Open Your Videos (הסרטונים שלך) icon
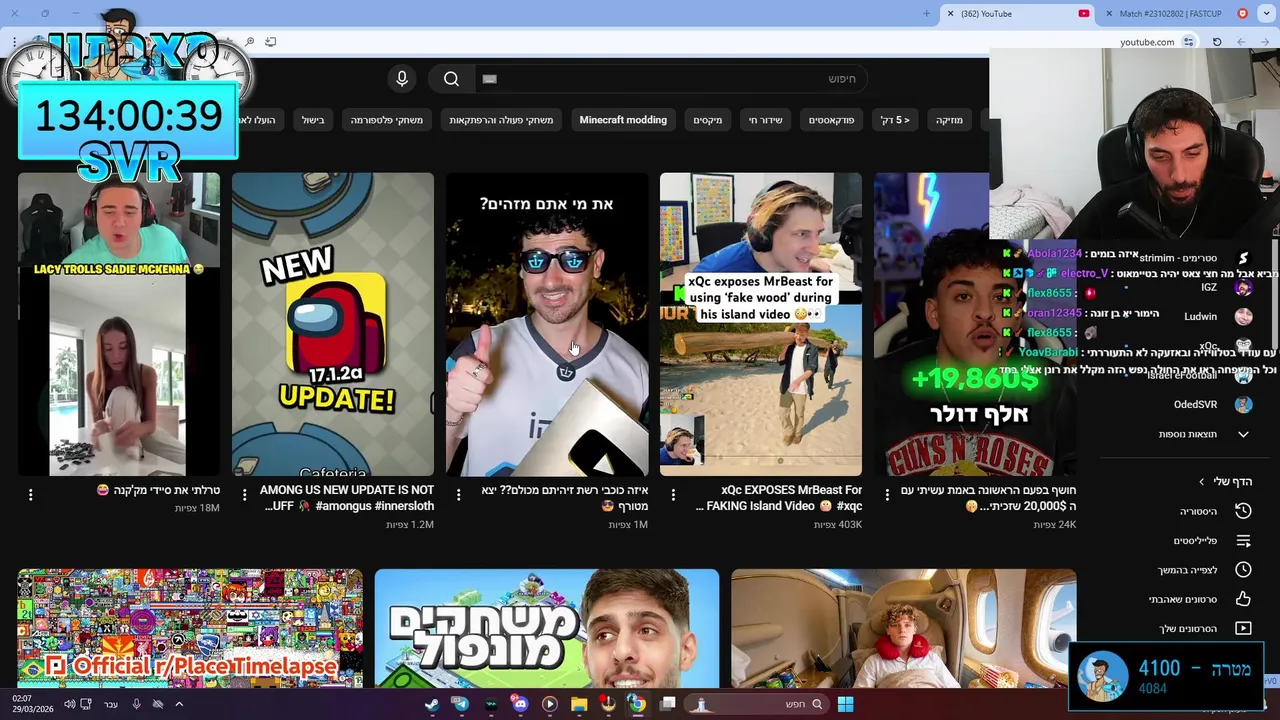 [1243, 628]
